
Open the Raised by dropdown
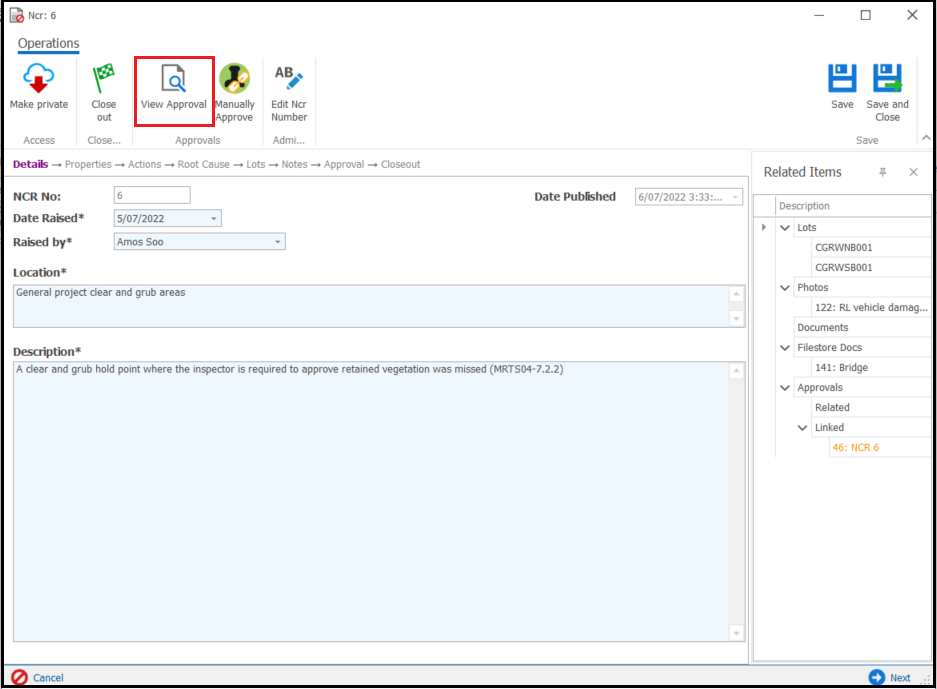[277, 242]
